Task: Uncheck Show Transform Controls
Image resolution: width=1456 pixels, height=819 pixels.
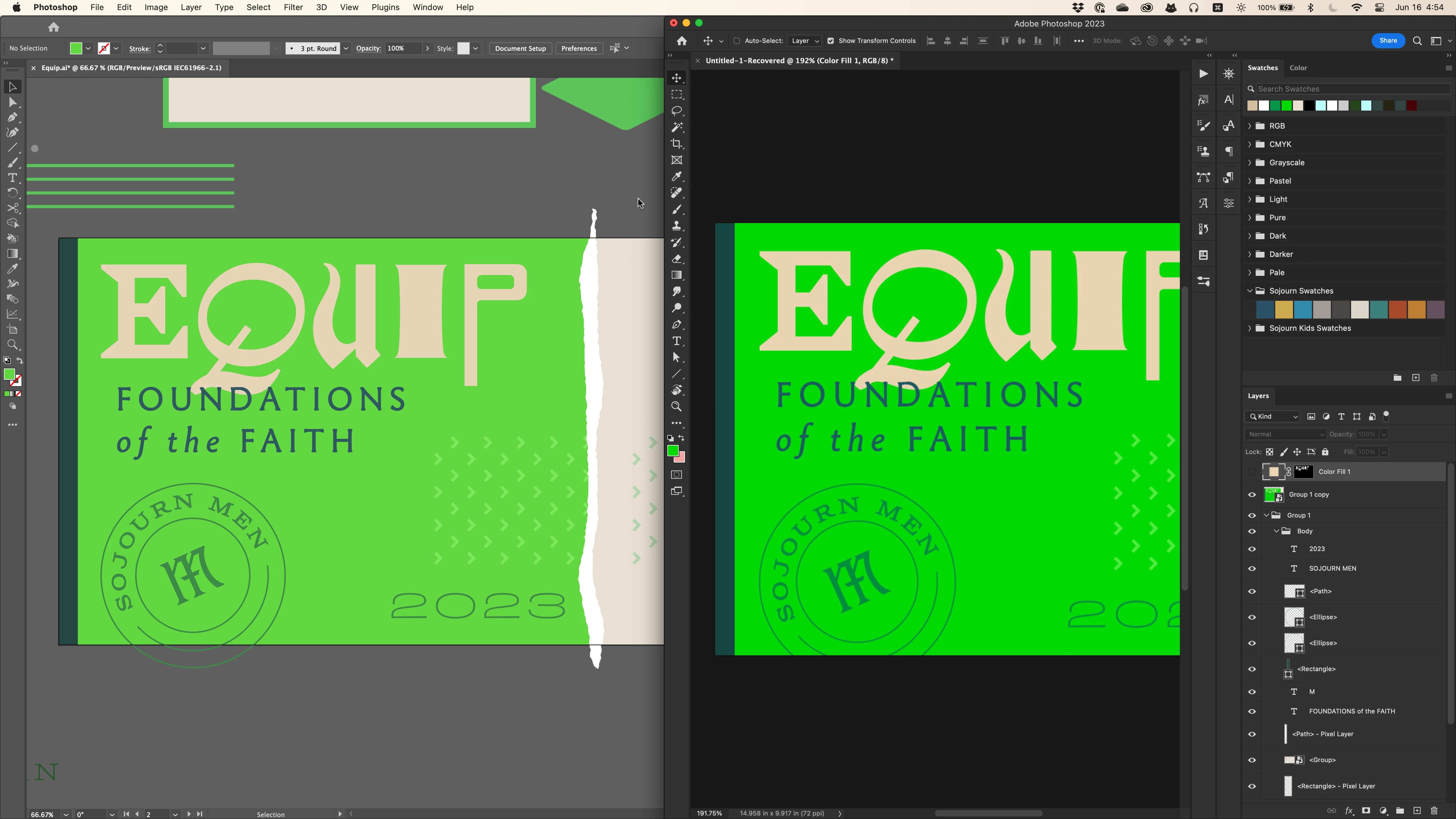Action: pyautogui.click(x=830, y=41)
